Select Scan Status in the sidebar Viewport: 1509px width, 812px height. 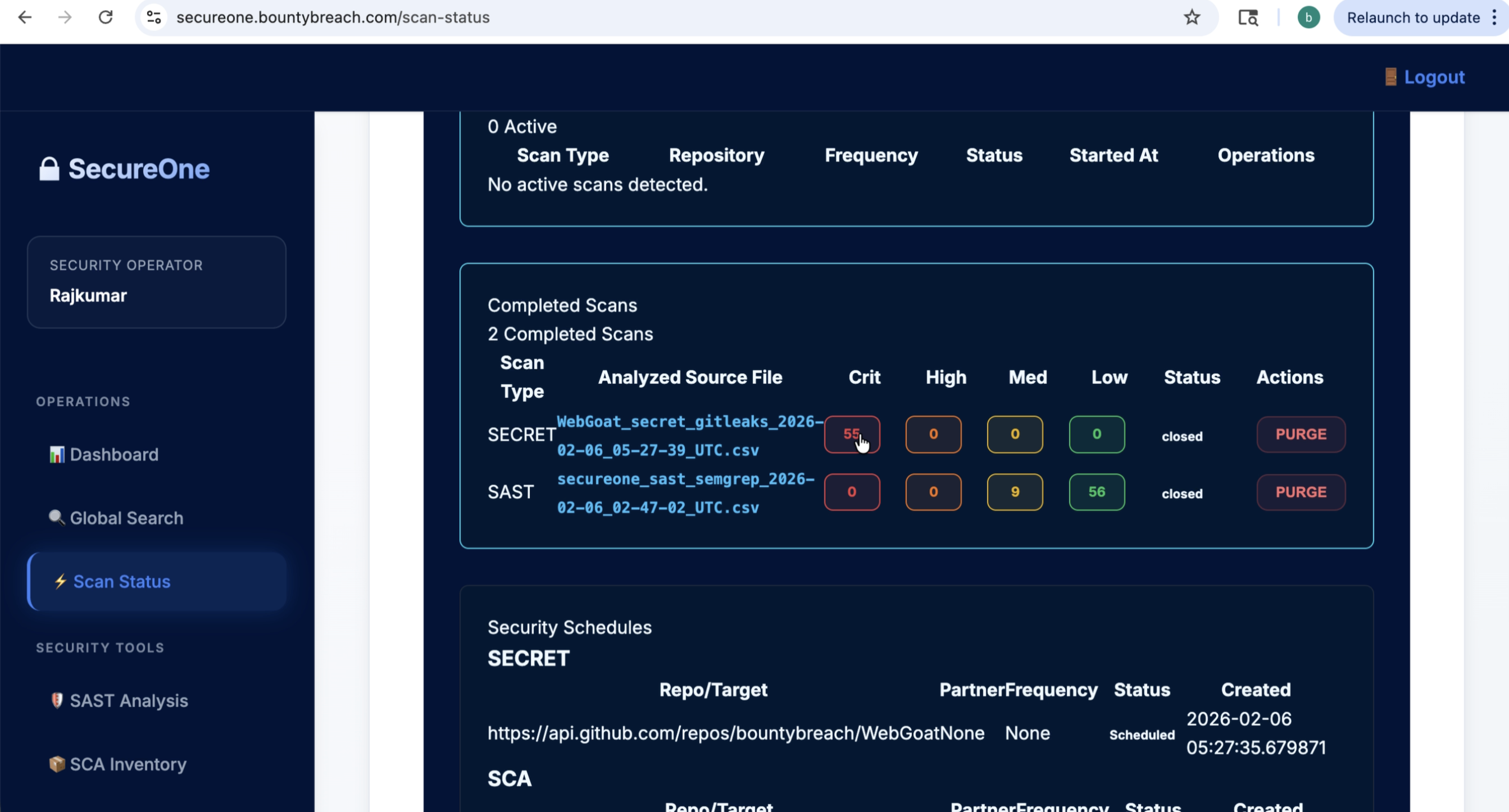pos(156,581)
